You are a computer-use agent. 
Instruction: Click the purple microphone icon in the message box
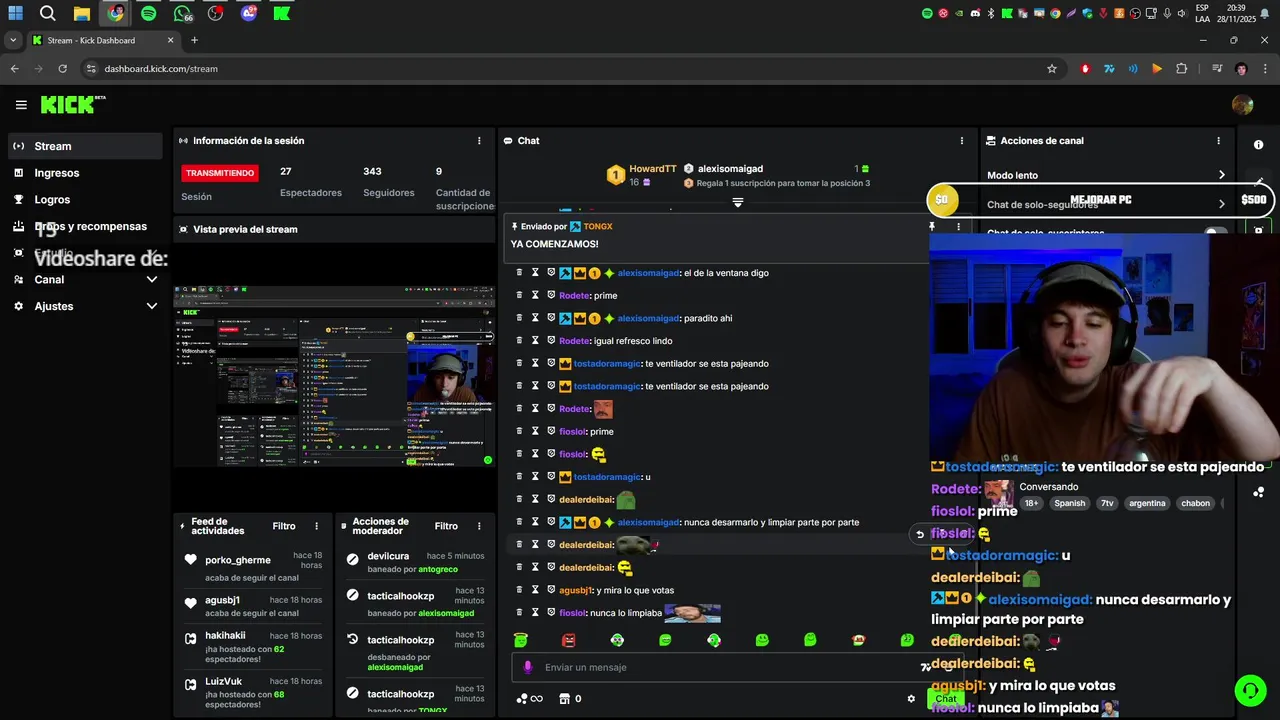tap(528, 667)
